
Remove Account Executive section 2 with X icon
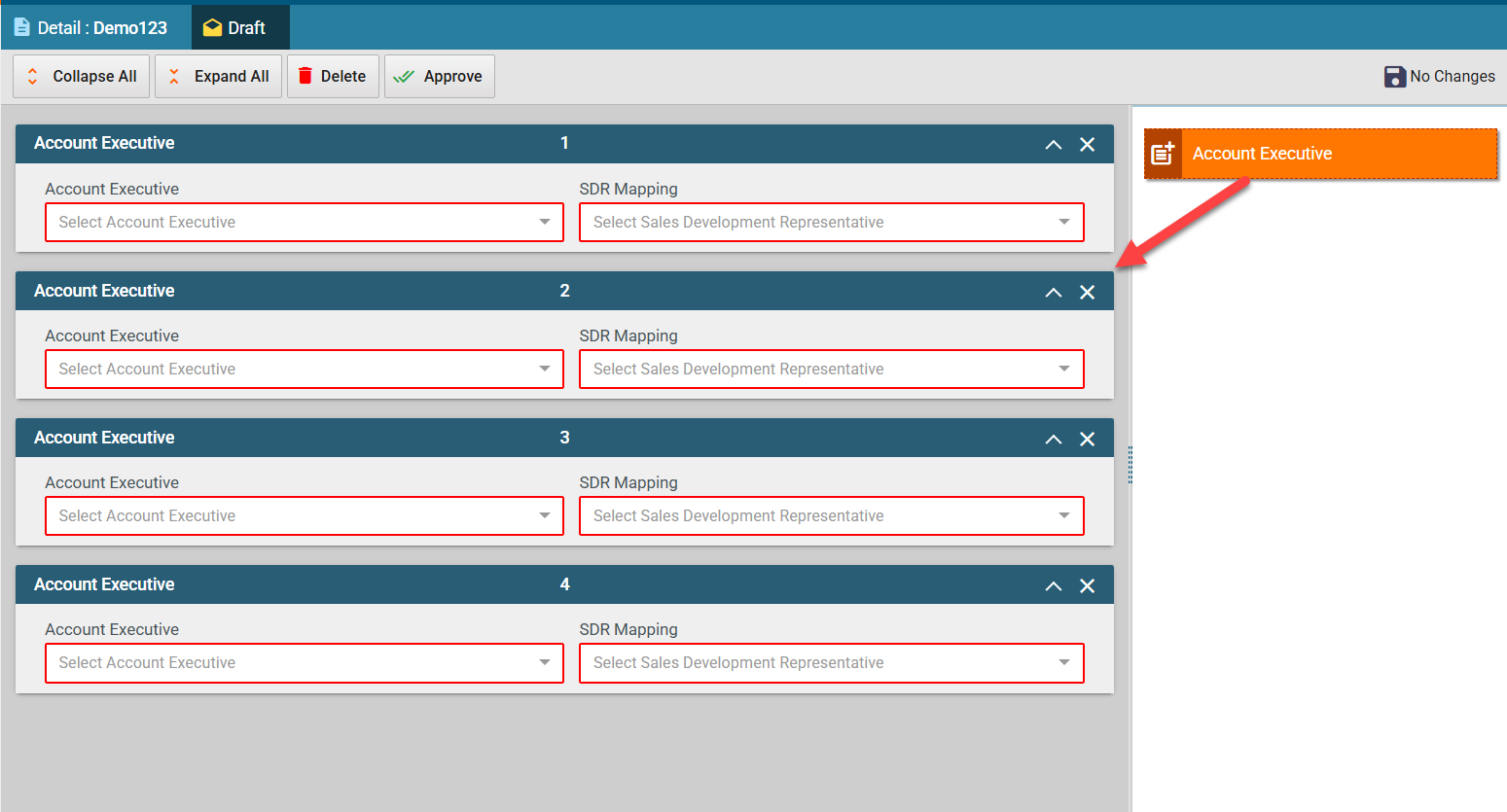click(x=1088, y=292)
